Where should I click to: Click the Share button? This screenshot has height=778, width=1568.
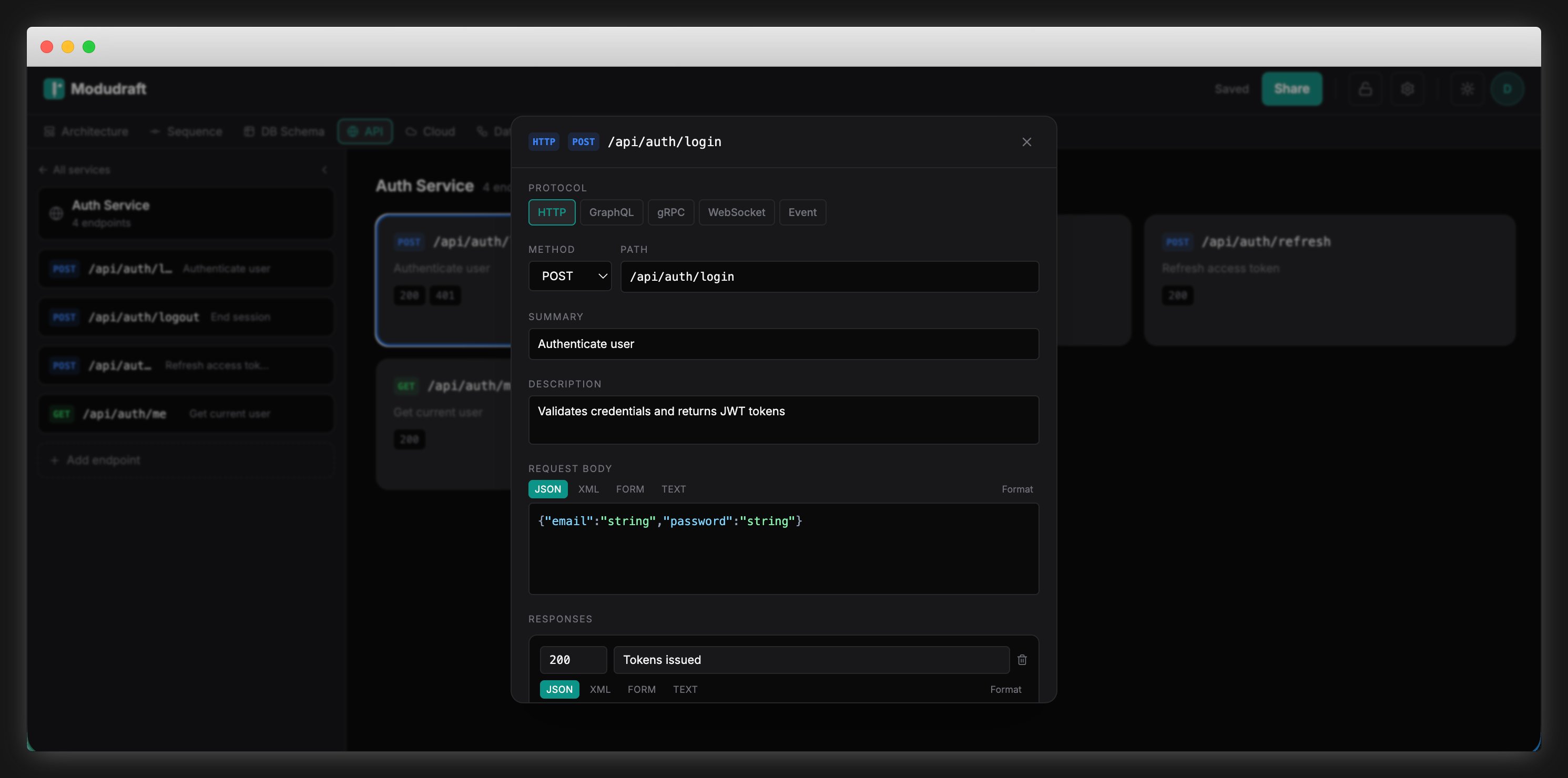coord(1291,89)
